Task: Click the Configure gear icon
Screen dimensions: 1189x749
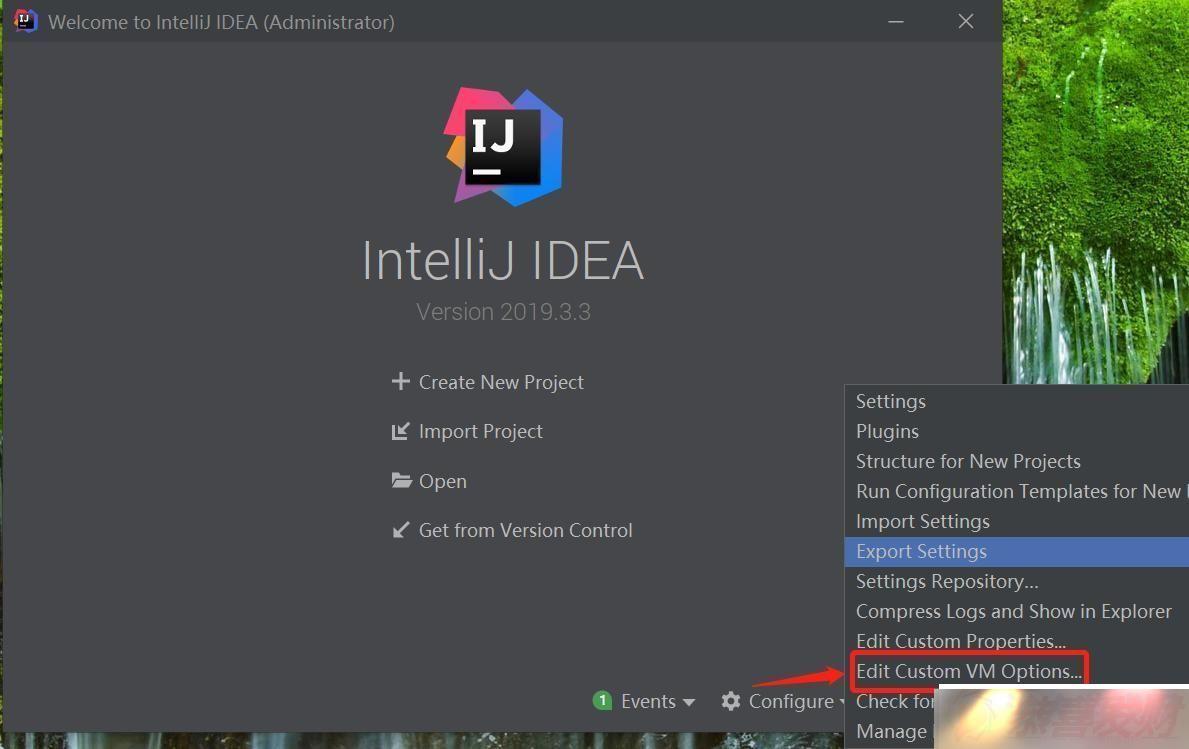Action: 731,700
